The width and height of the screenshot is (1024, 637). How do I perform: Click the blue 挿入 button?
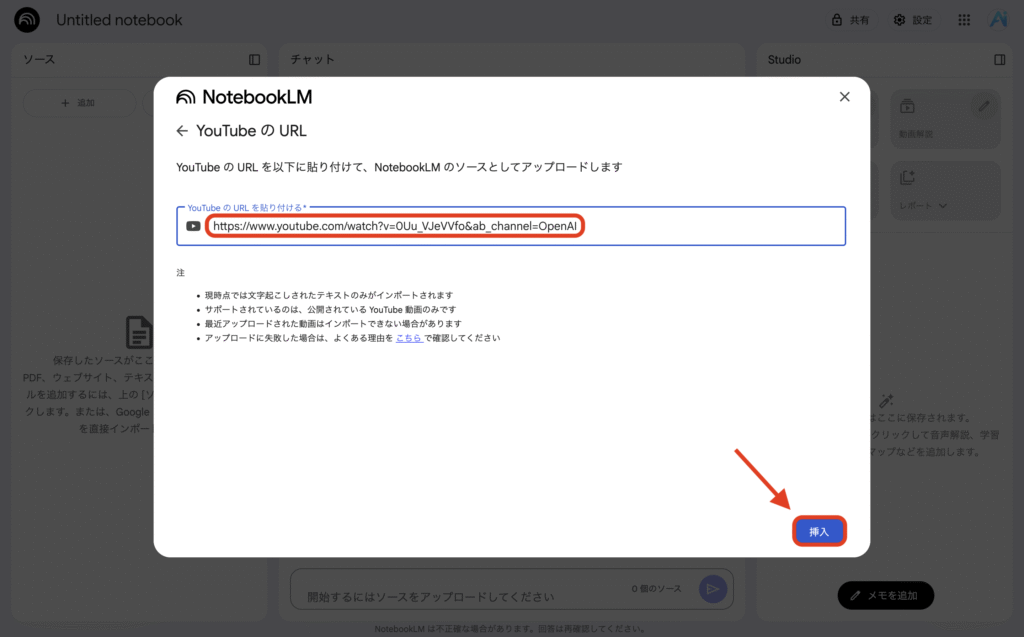pyautogui.click(x=819, y=531)
